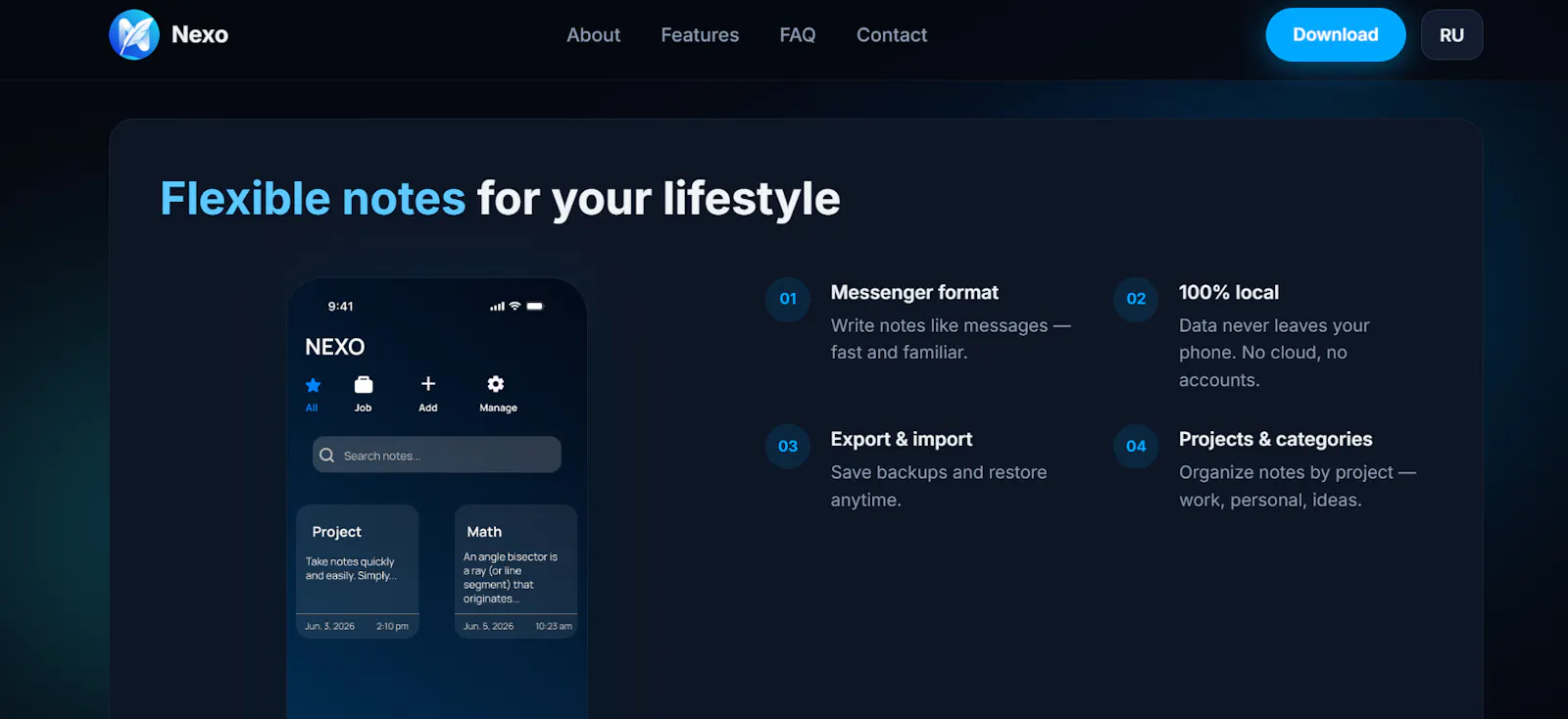Open the FAQ navigation link
The height and width of the screenshot is (719, 1568).
click(798, 35)
